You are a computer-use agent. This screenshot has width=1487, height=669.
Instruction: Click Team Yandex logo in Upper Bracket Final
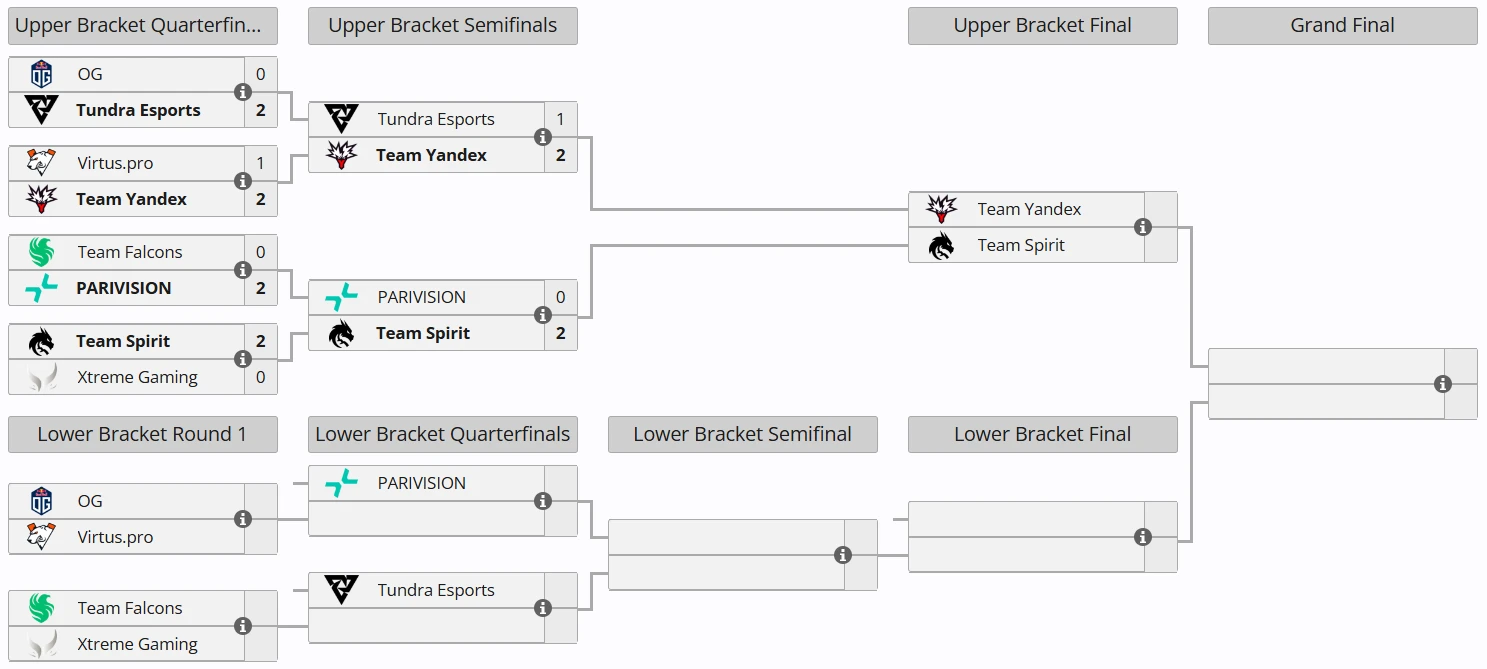tap(941, 209)
